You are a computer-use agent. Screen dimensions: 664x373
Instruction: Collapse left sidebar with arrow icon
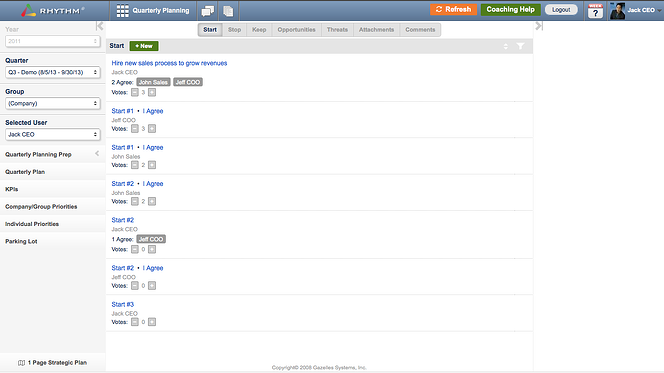point(100,26)
